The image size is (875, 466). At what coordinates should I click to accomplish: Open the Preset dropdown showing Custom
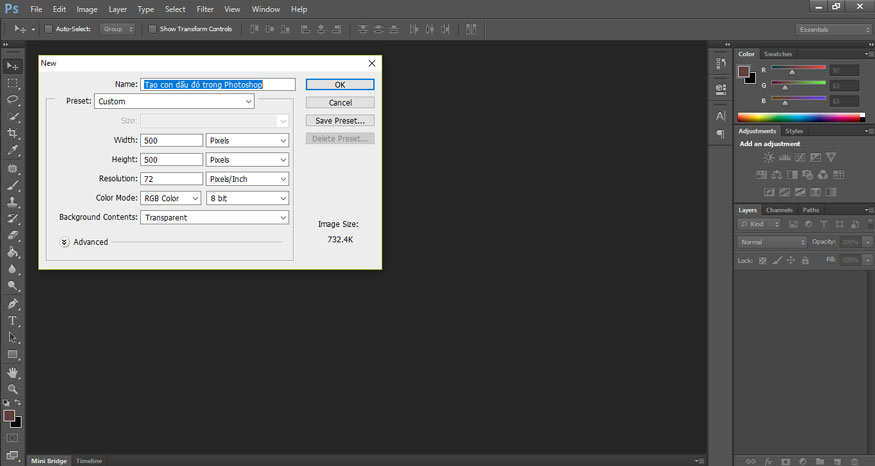click(x=174, y=102)
